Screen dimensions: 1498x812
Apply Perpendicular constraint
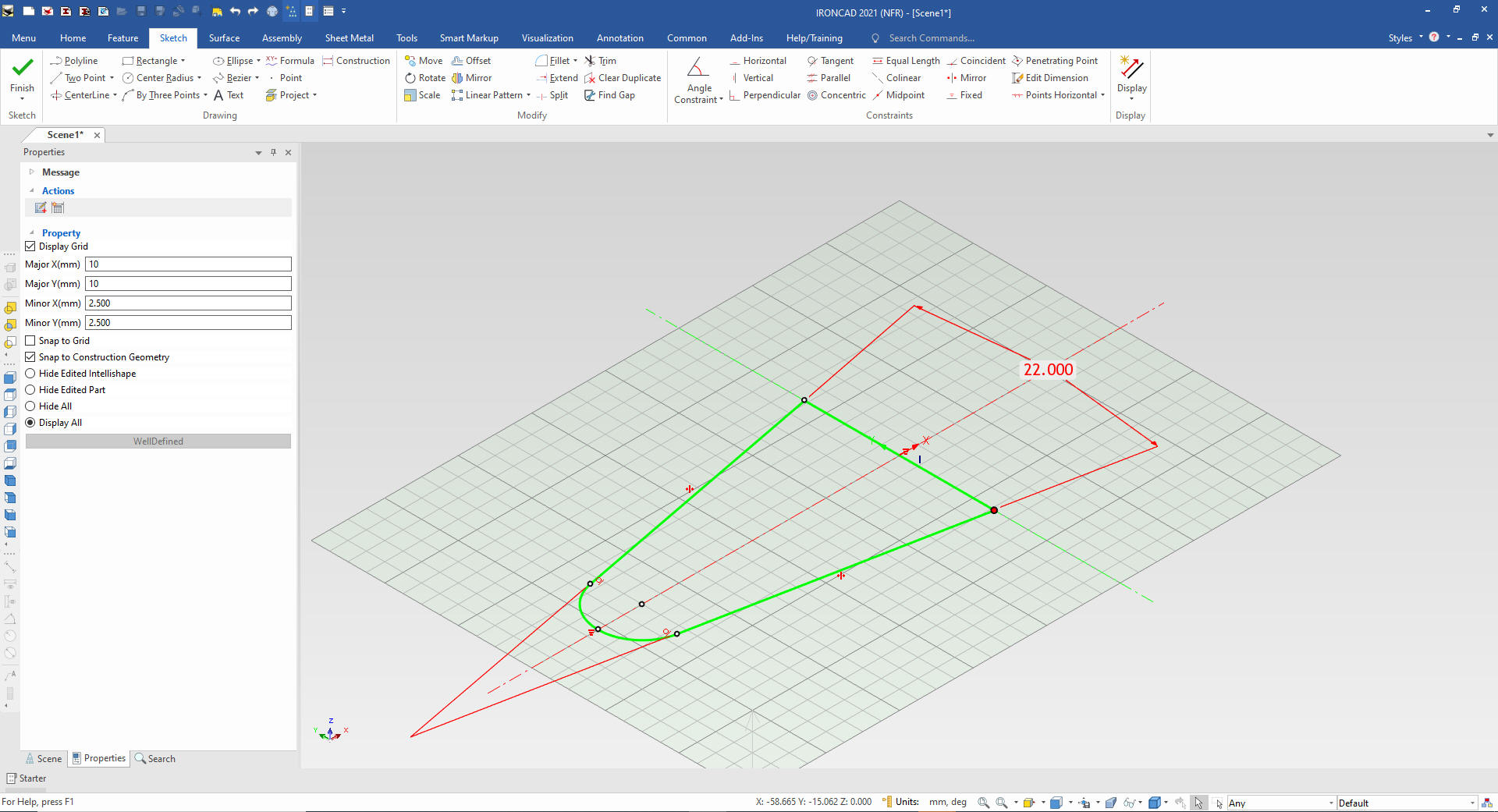click(764, 95)
